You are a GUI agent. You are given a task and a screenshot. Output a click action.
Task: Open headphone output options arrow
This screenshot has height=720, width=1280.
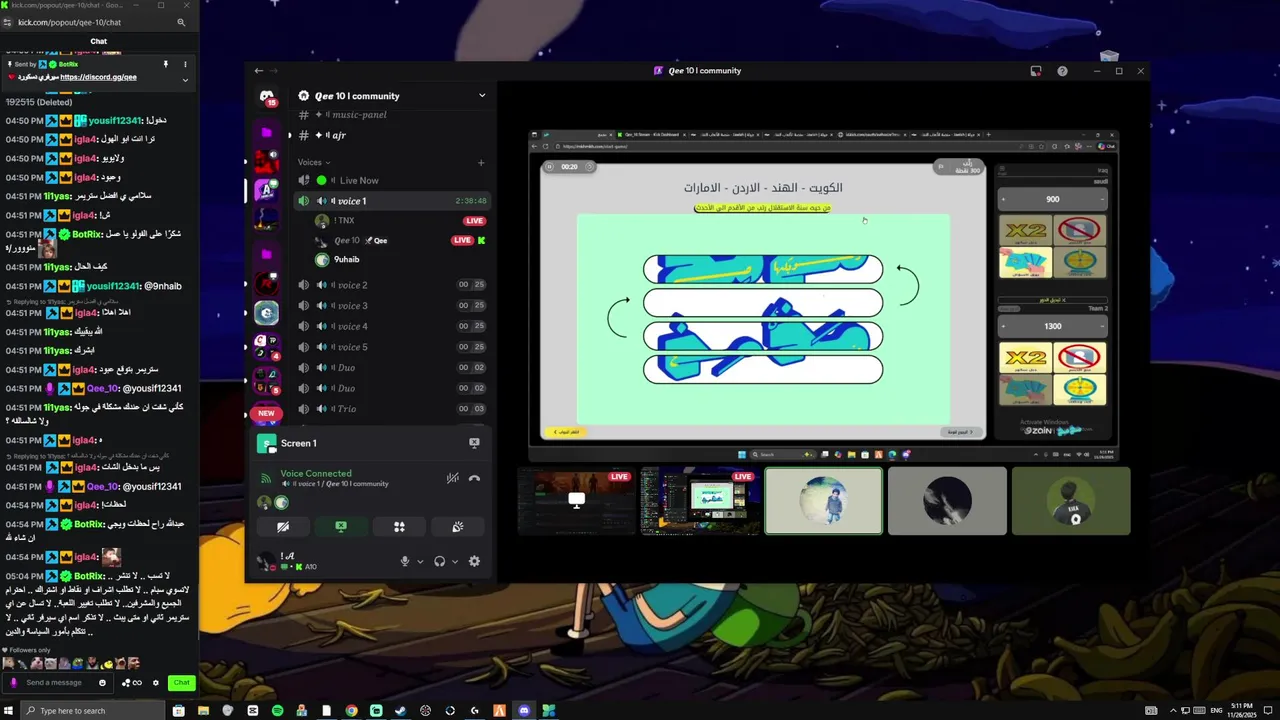(455, 562)
